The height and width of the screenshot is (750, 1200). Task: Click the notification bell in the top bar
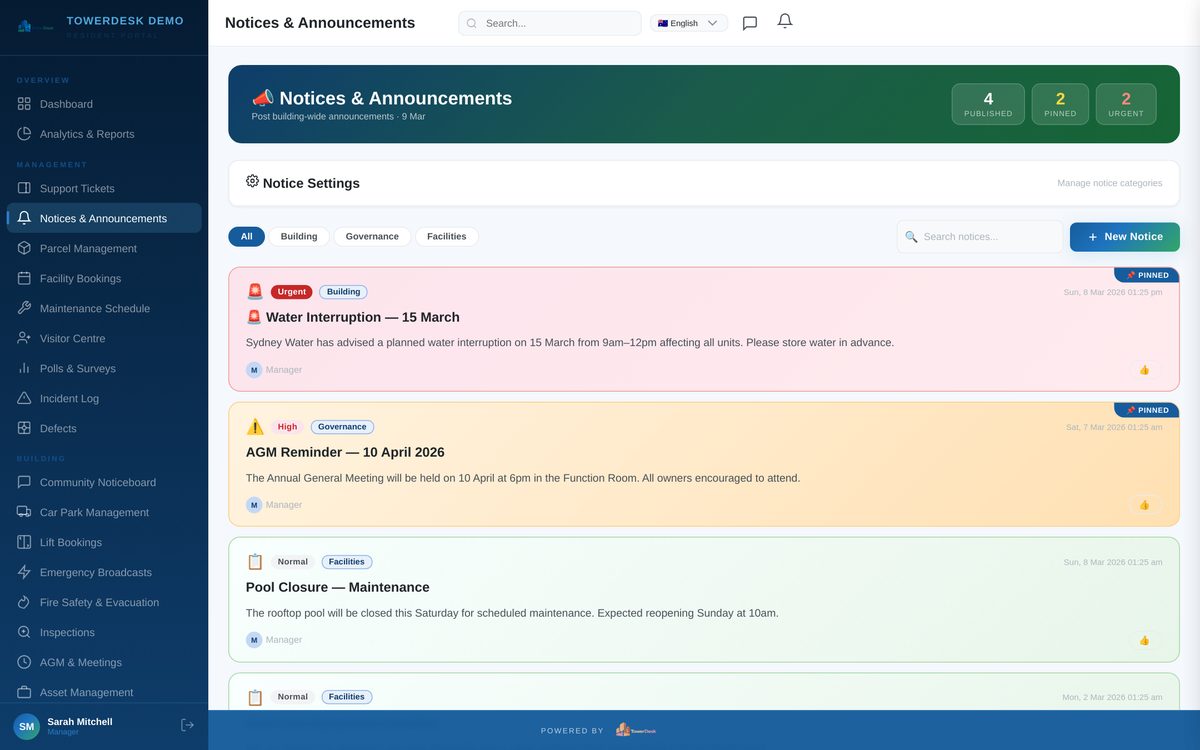784,21
